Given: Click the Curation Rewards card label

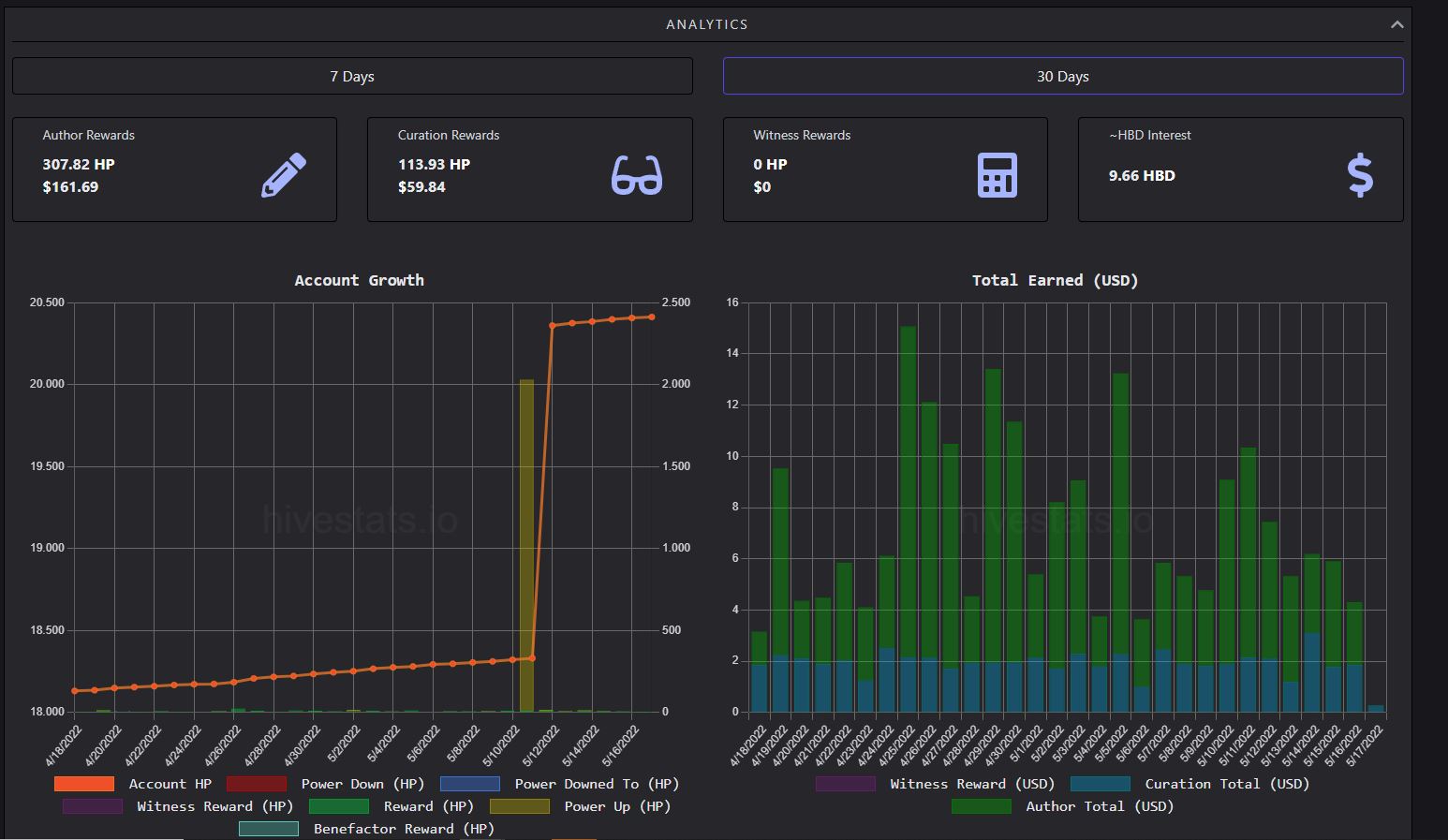Looking at the screenshot, I should (x=449, y=135).
